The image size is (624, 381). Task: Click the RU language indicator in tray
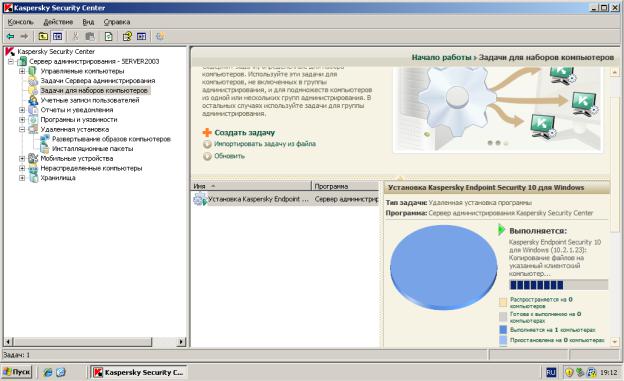(x=551, y=372)
